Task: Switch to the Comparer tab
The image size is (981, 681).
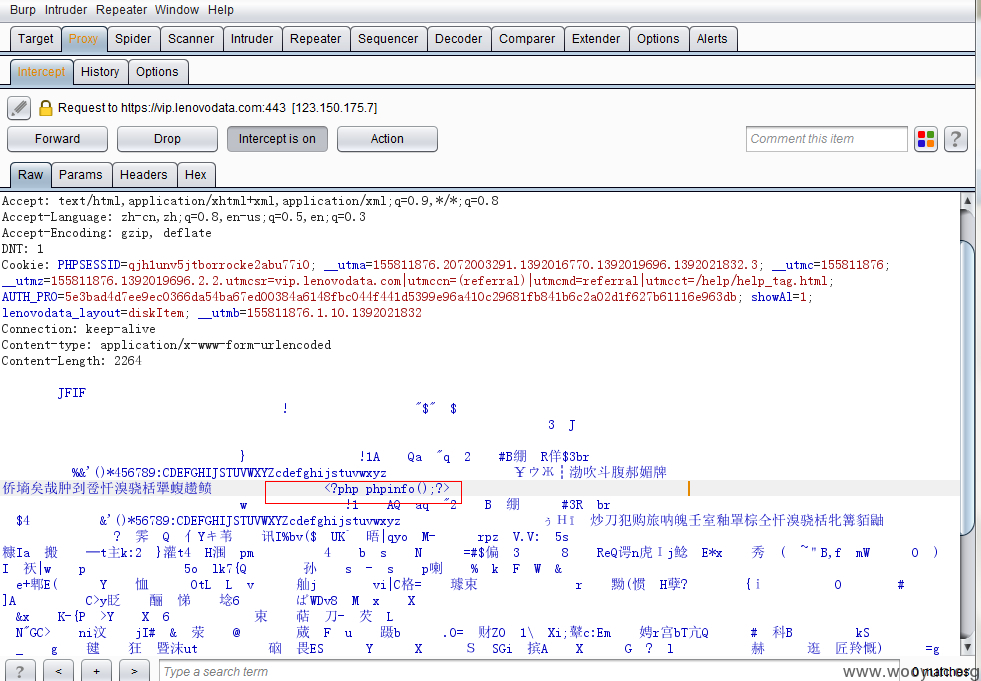Action: (x=527, y=39)
